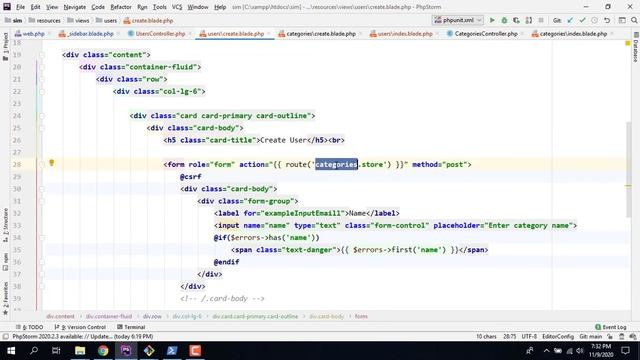Viewport: 640px width, 360px height.
Task: Open the layout window icon in toolbar
Action: 622,20
